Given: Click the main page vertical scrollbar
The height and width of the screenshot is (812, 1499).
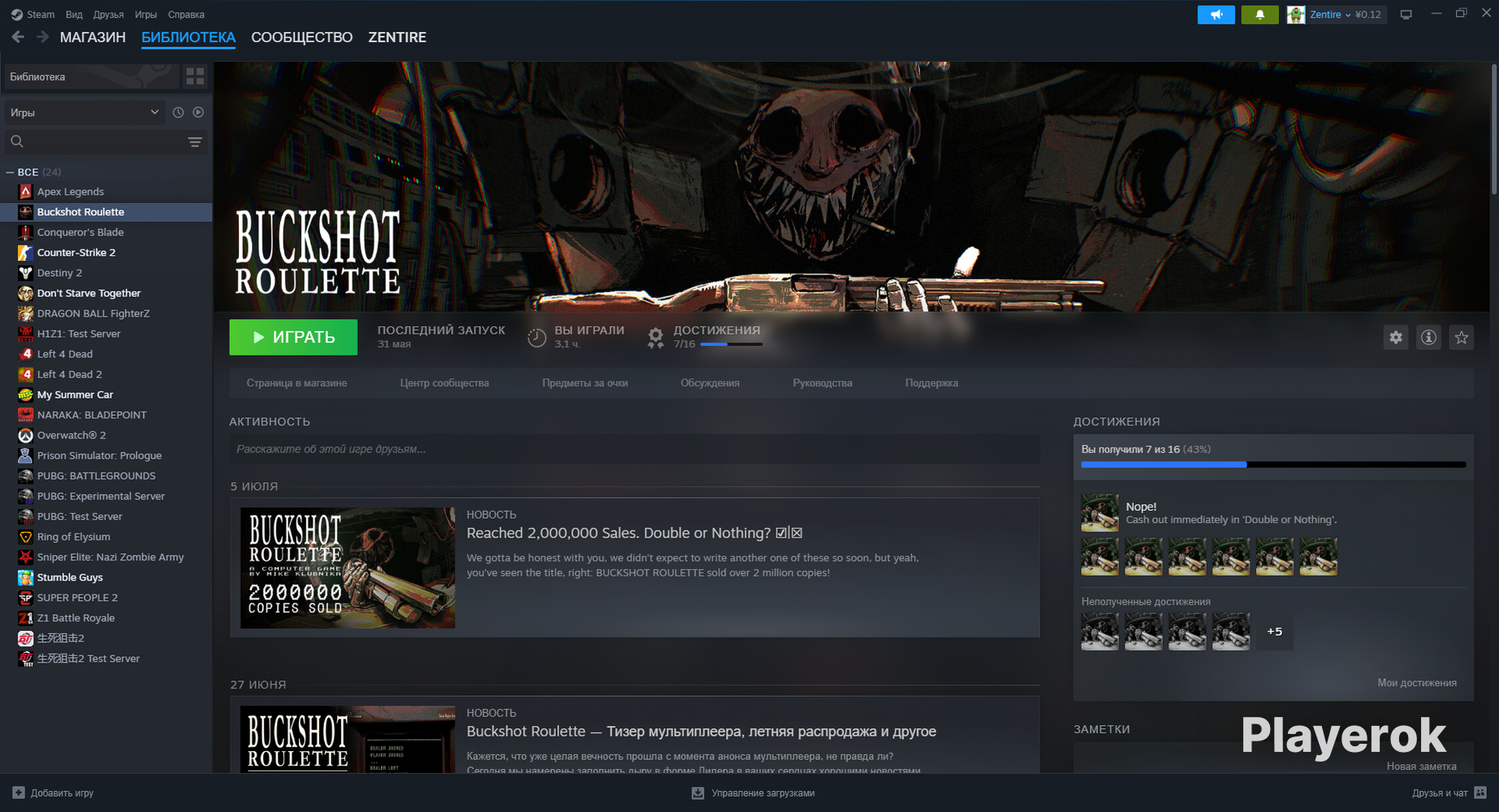Looking at the screenshot, I should pos(1494,130).
